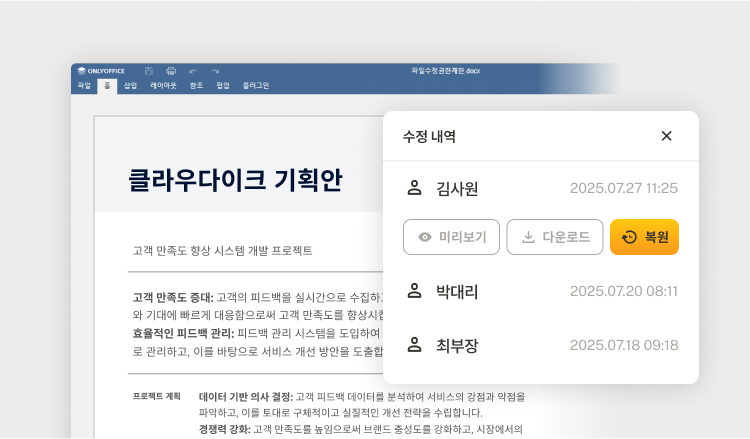750x439 pixels.
Task: Click the user icon beside 김사원
Action: (414, 188)
